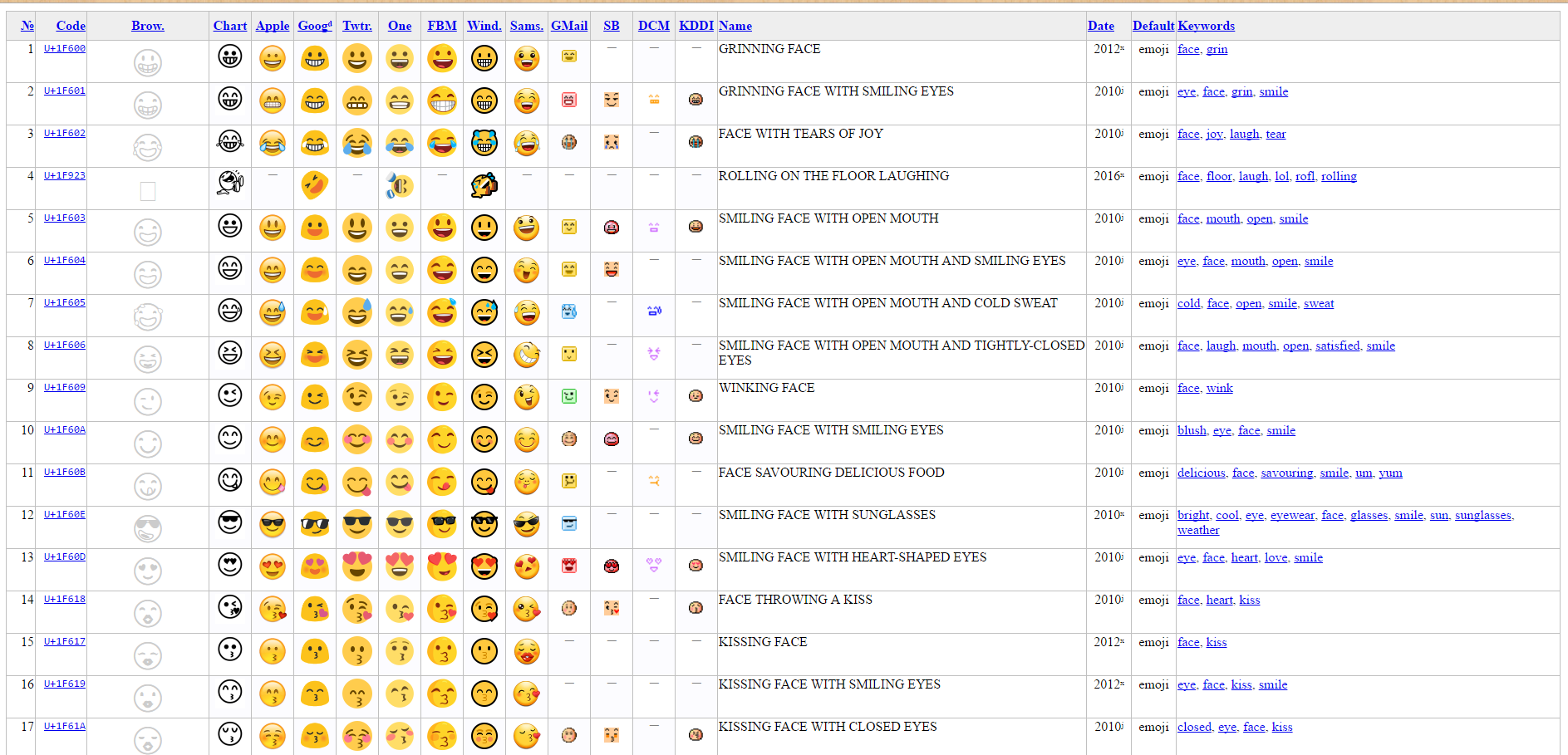Click the 'Apple' column header link
This screenshot has height=755, width=1568.
pyautogui.click(x=273, y=26)
